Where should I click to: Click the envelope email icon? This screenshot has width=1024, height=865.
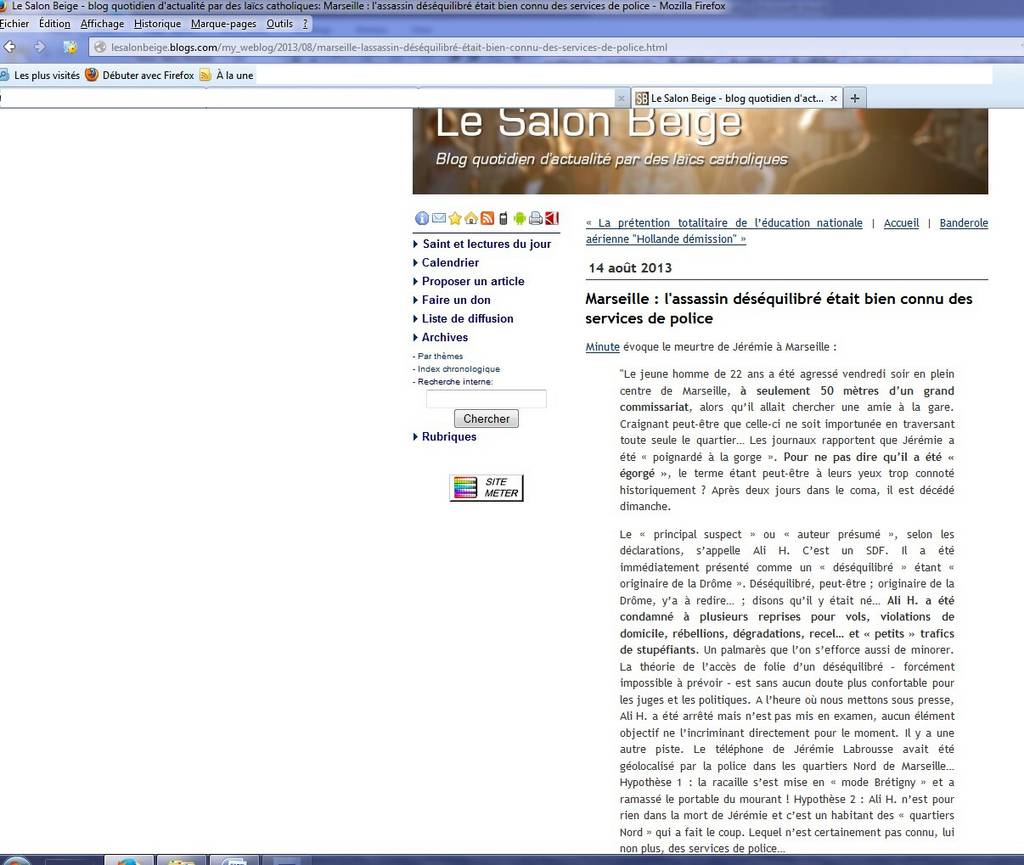(x=439, y=218)
